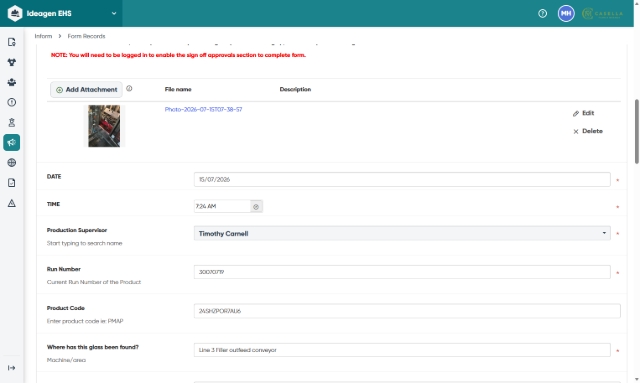Screen dimensions: 640x383
Task: Go to Inform in breadcrumb
Action: [x=43, y=36]
